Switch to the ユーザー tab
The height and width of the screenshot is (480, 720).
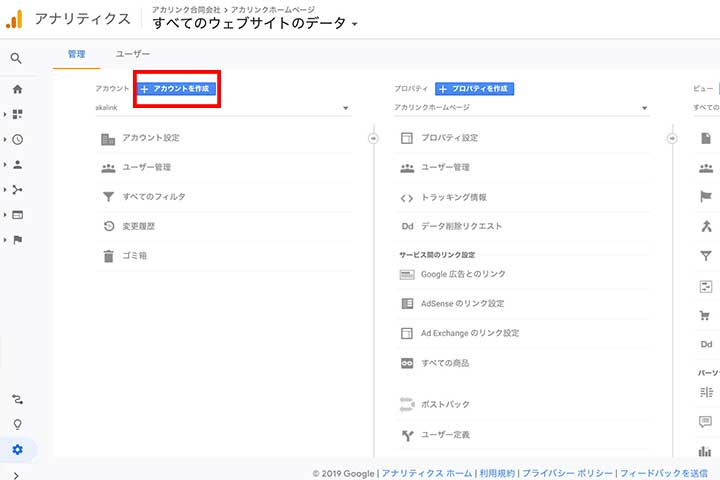click(132, 54)
